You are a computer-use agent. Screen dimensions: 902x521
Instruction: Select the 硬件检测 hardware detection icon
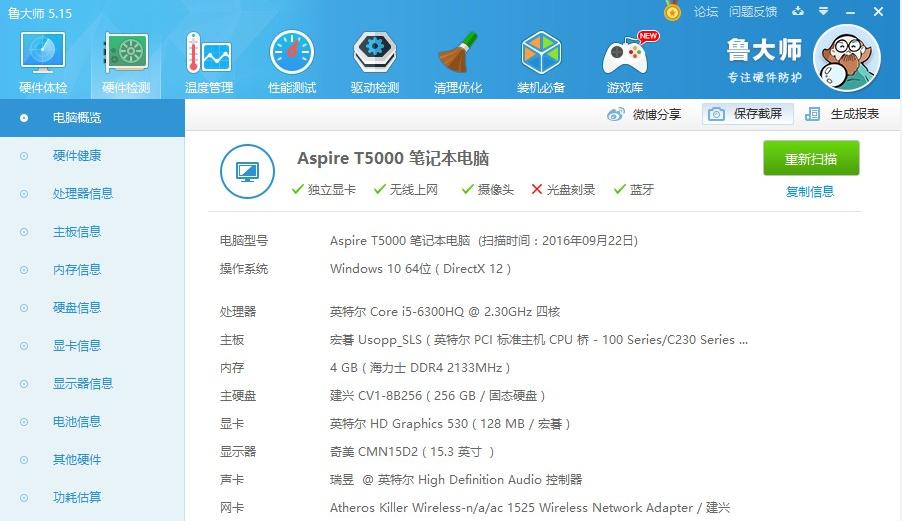[x=126, y=63]
